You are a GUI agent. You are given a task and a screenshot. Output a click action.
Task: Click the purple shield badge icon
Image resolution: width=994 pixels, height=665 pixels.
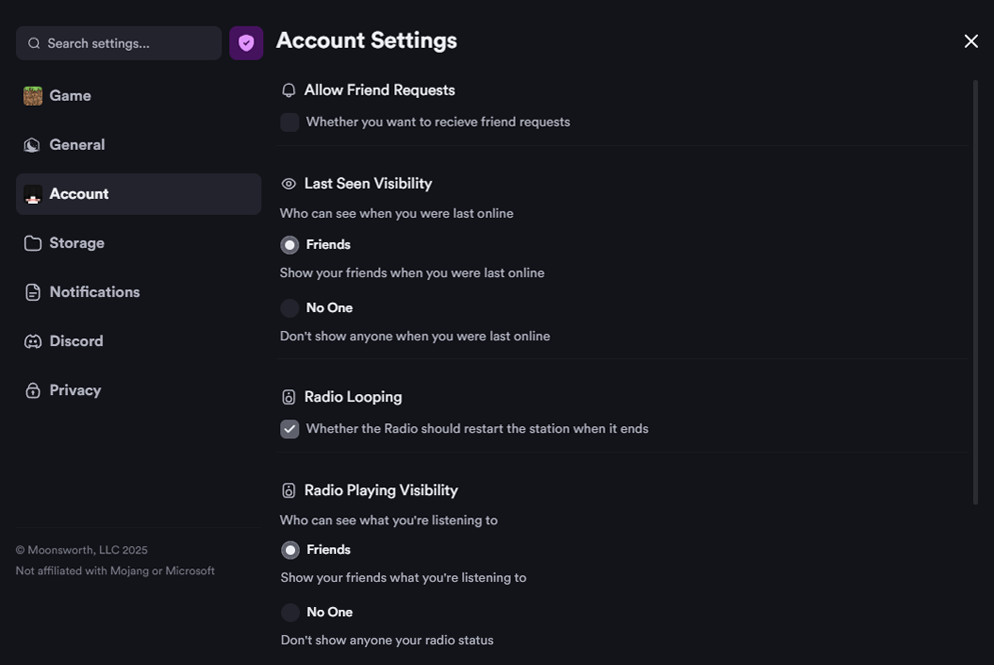246,43
